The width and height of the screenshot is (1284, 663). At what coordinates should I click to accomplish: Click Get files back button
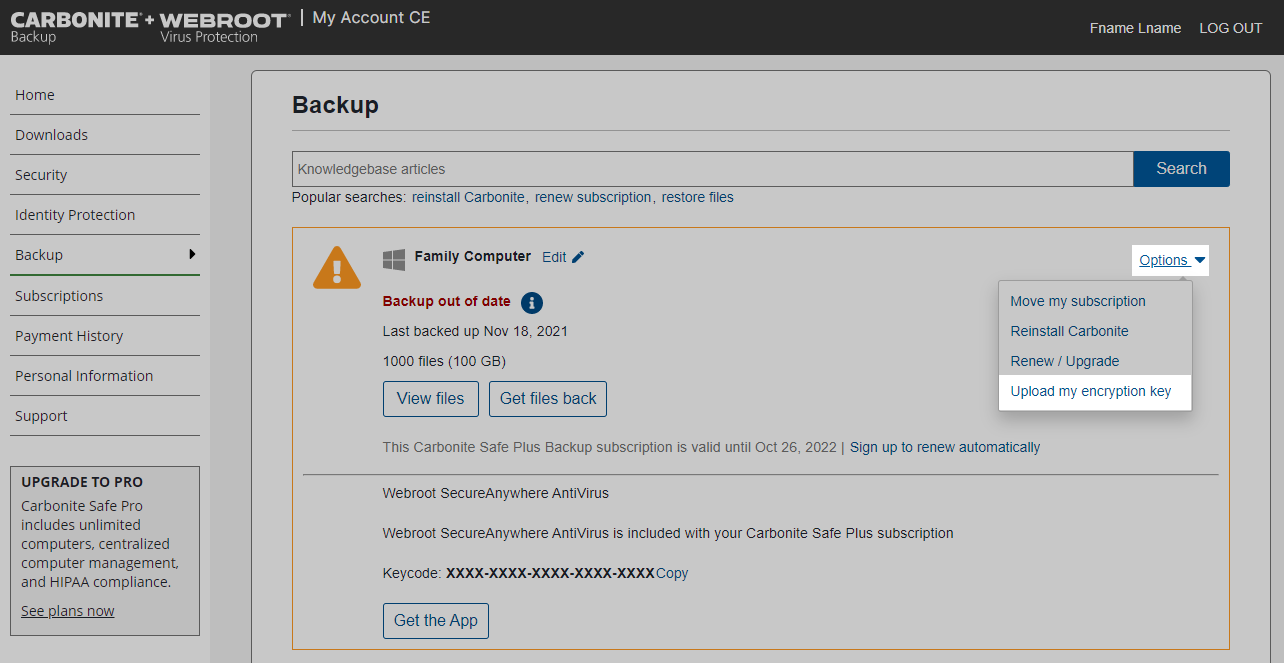coord(548,398)
